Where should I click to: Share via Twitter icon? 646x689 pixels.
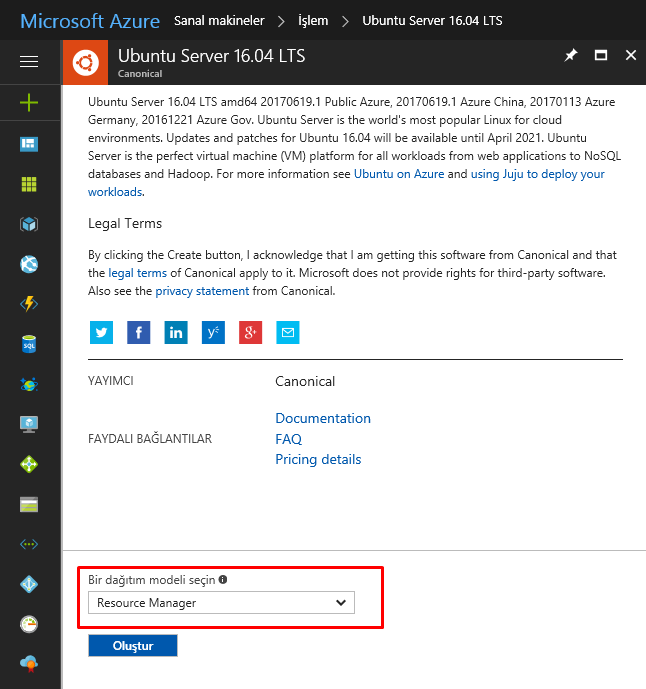102,332
